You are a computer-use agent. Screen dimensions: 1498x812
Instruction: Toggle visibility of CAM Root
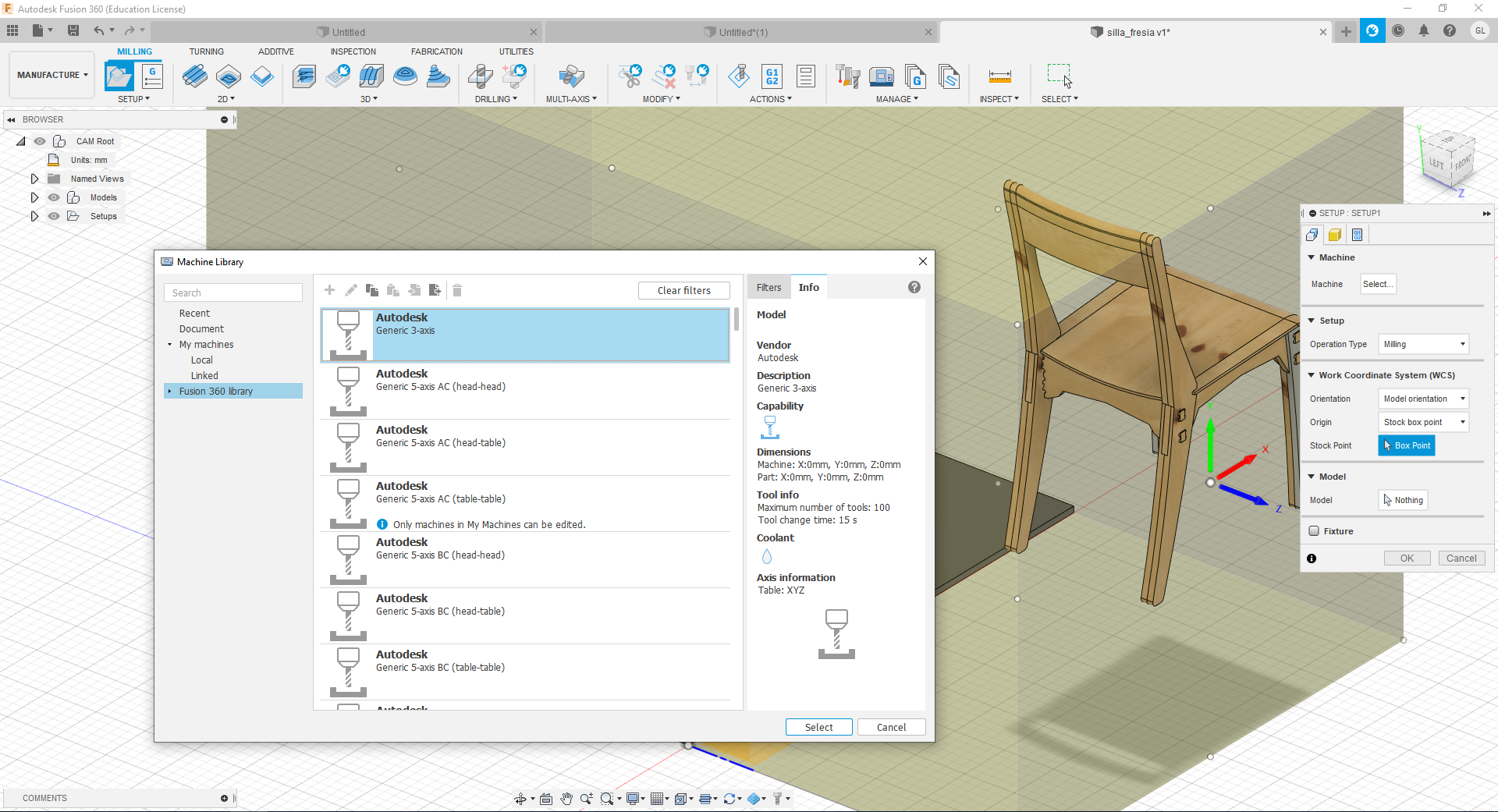pos(40,141)
